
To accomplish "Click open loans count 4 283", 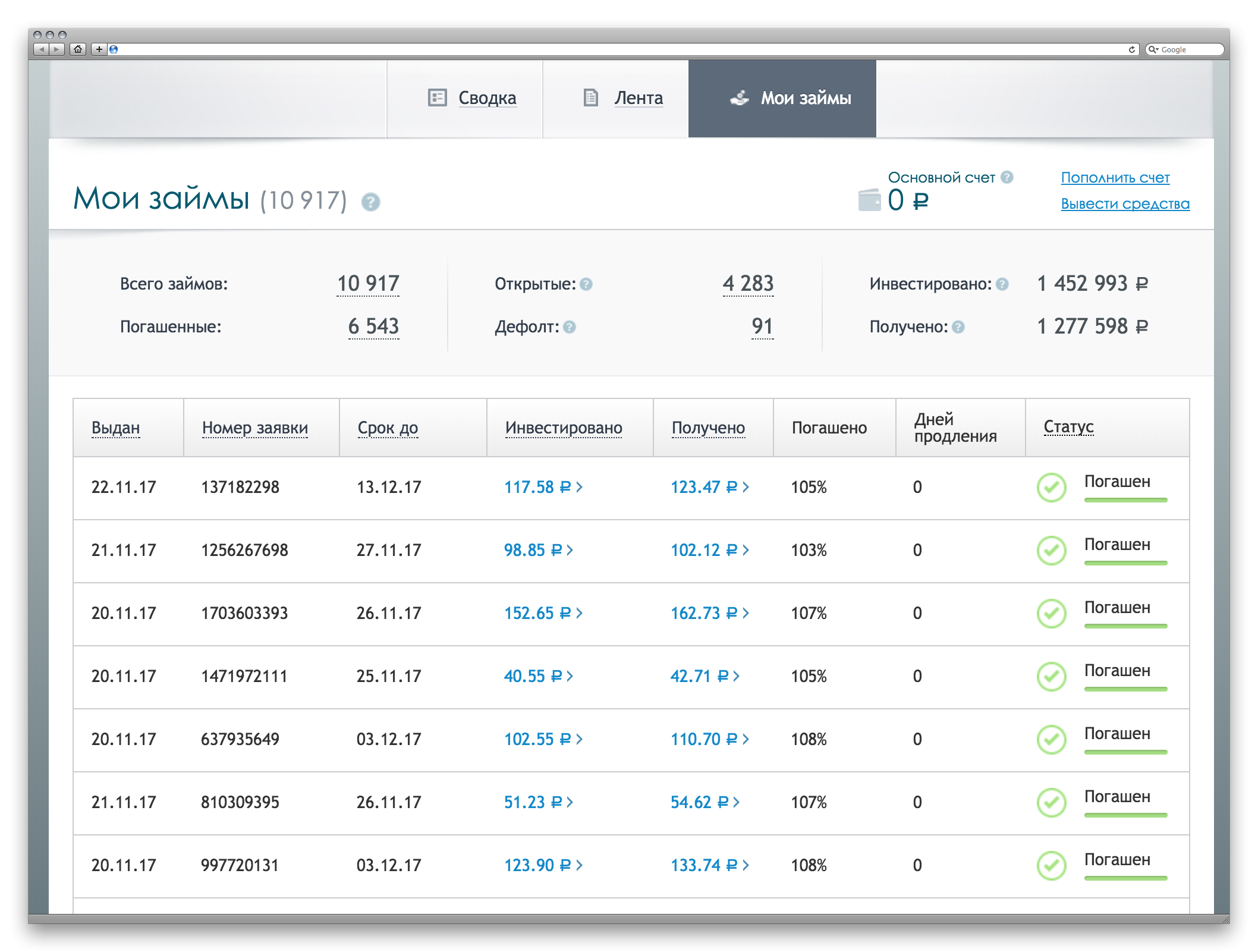I will (x=748, y=284).
